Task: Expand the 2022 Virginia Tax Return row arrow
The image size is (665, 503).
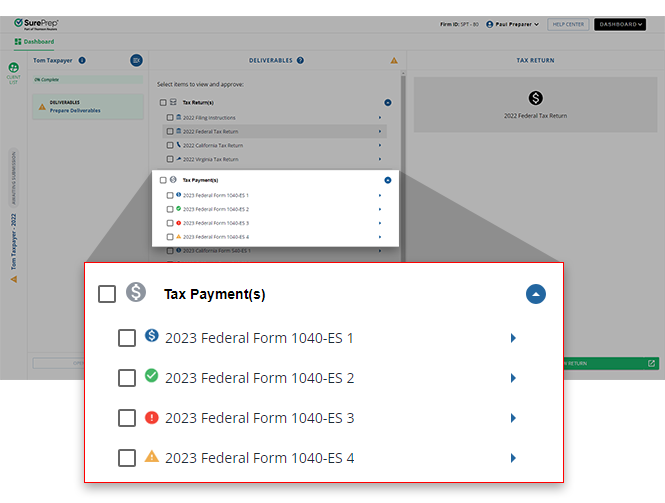Action: click(380, 159)
